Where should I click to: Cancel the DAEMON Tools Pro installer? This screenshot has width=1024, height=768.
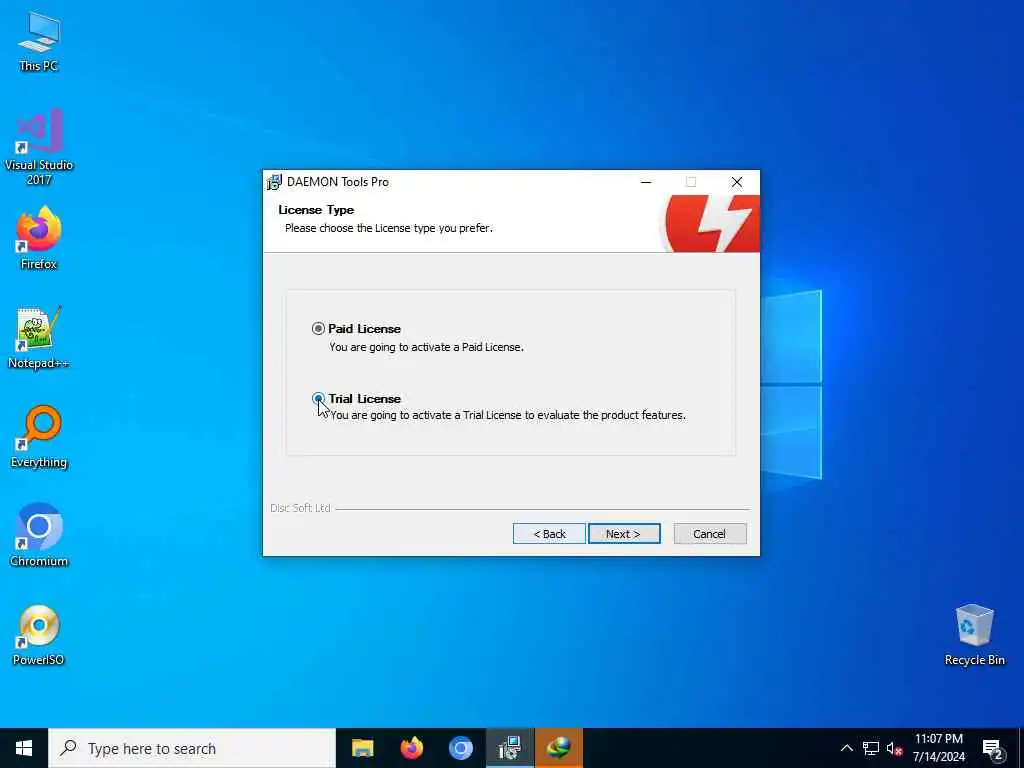[710, 534]
